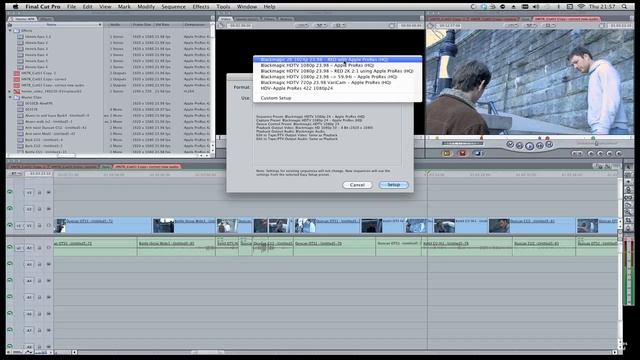The width and height of the screenshot is (640, 360).
Task: Select the Edit Selection tool in Tool palette
Action: (x=628, y=175)
